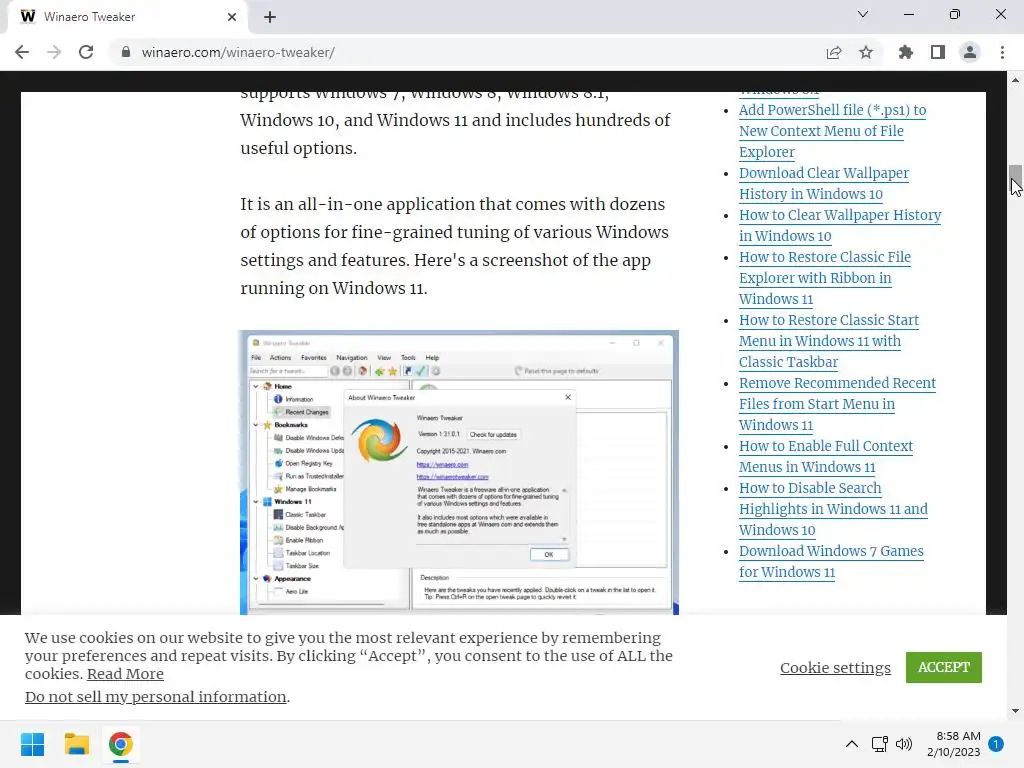Share this page icon
Screen dimensions: 1024x768
pos(834,52)
